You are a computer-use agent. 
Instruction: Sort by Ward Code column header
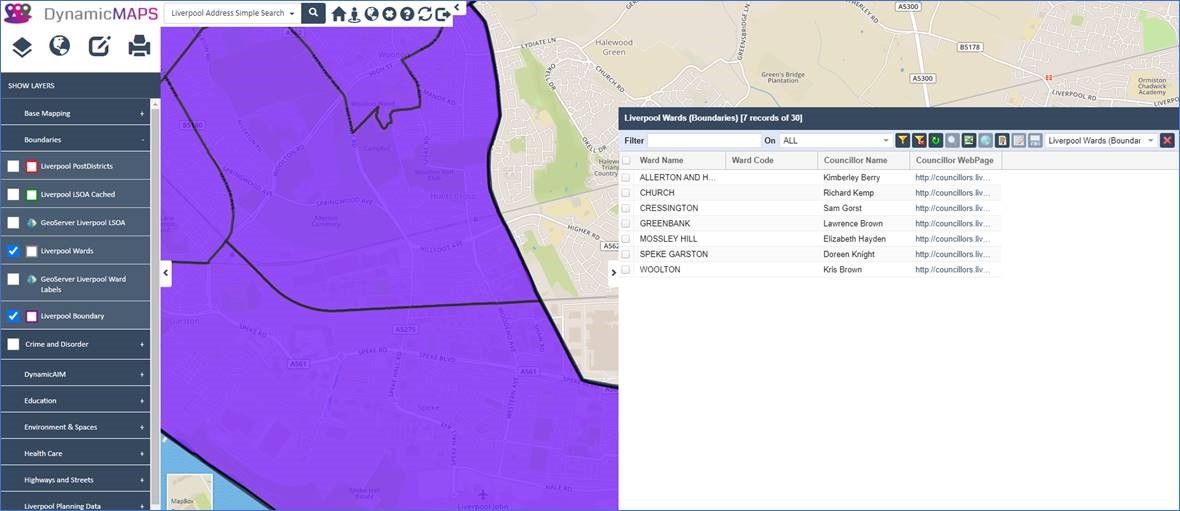(771, 160)
